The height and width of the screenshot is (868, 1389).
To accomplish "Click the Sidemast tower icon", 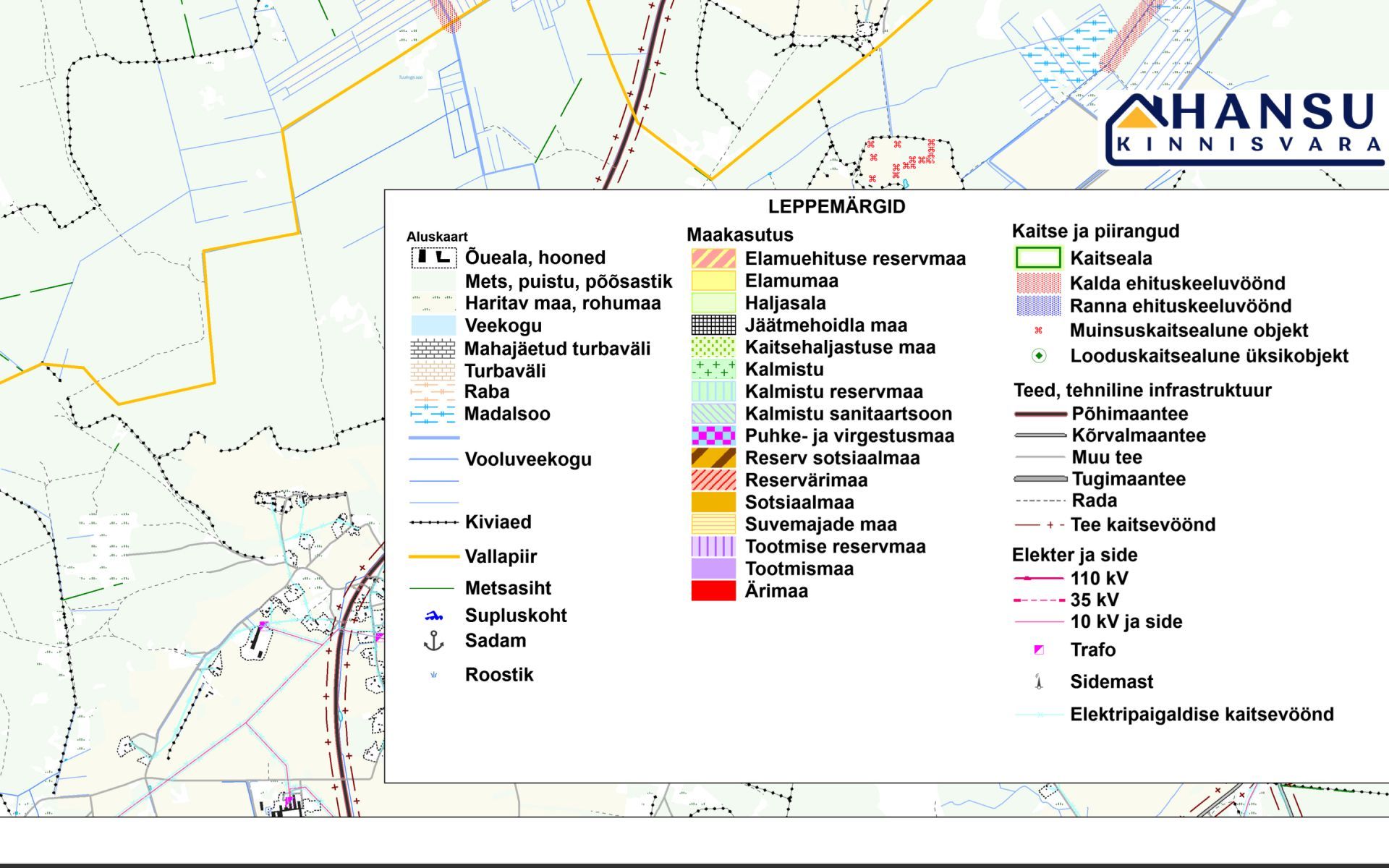I will click(1039, 681).
